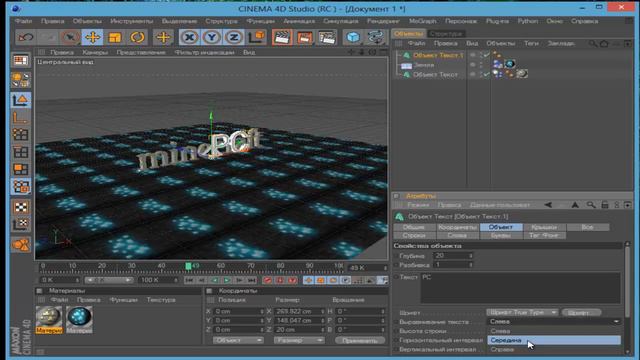The height and width of the screenshot is (360, 640).
Task: Open the MoGraph menu
Action: pyautogui.click(x=422, y=21)
